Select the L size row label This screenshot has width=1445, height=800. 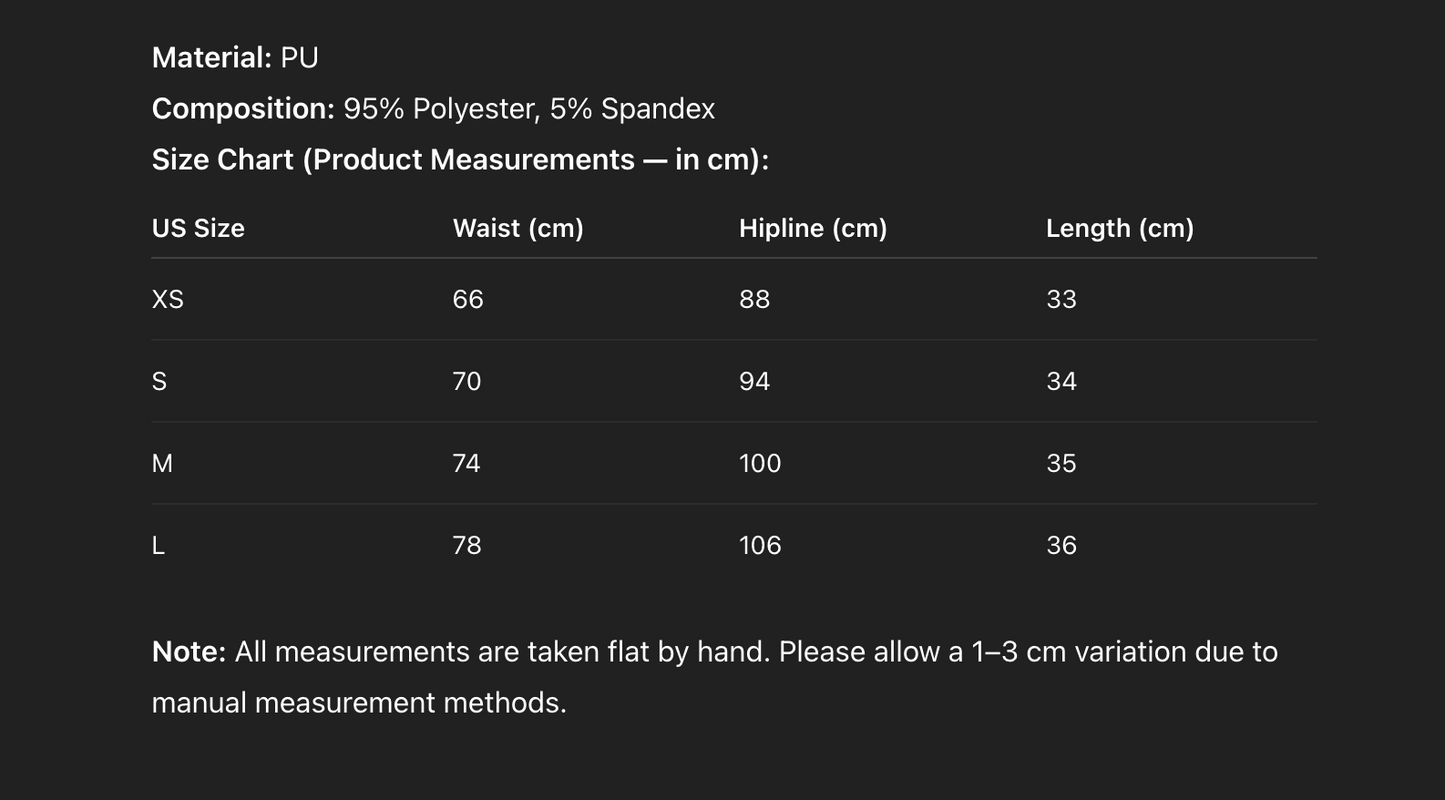click(x=158, y=546)
